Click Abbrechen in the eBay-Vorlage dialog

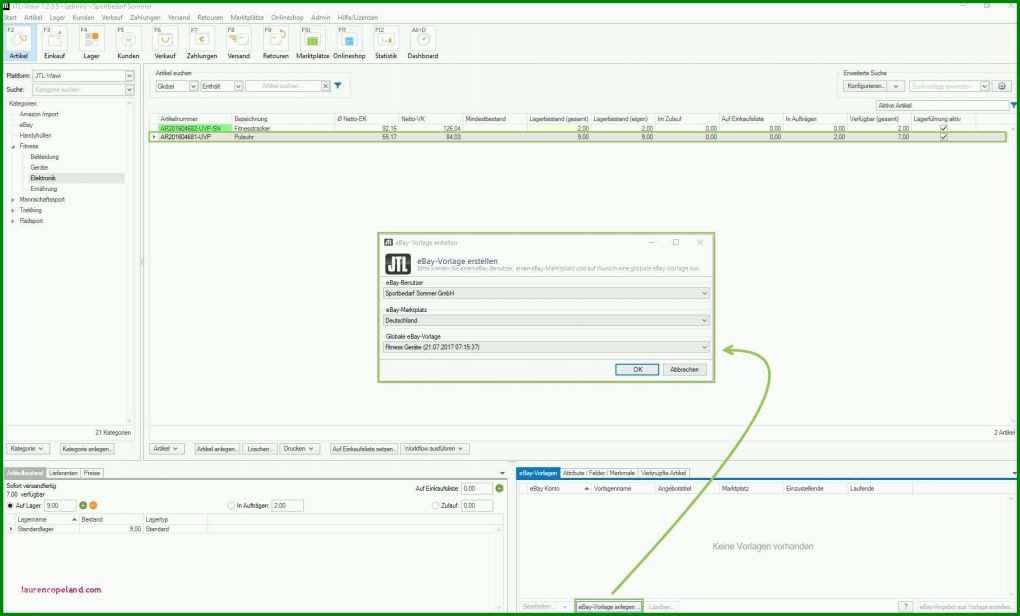click(x=684, y=369)
